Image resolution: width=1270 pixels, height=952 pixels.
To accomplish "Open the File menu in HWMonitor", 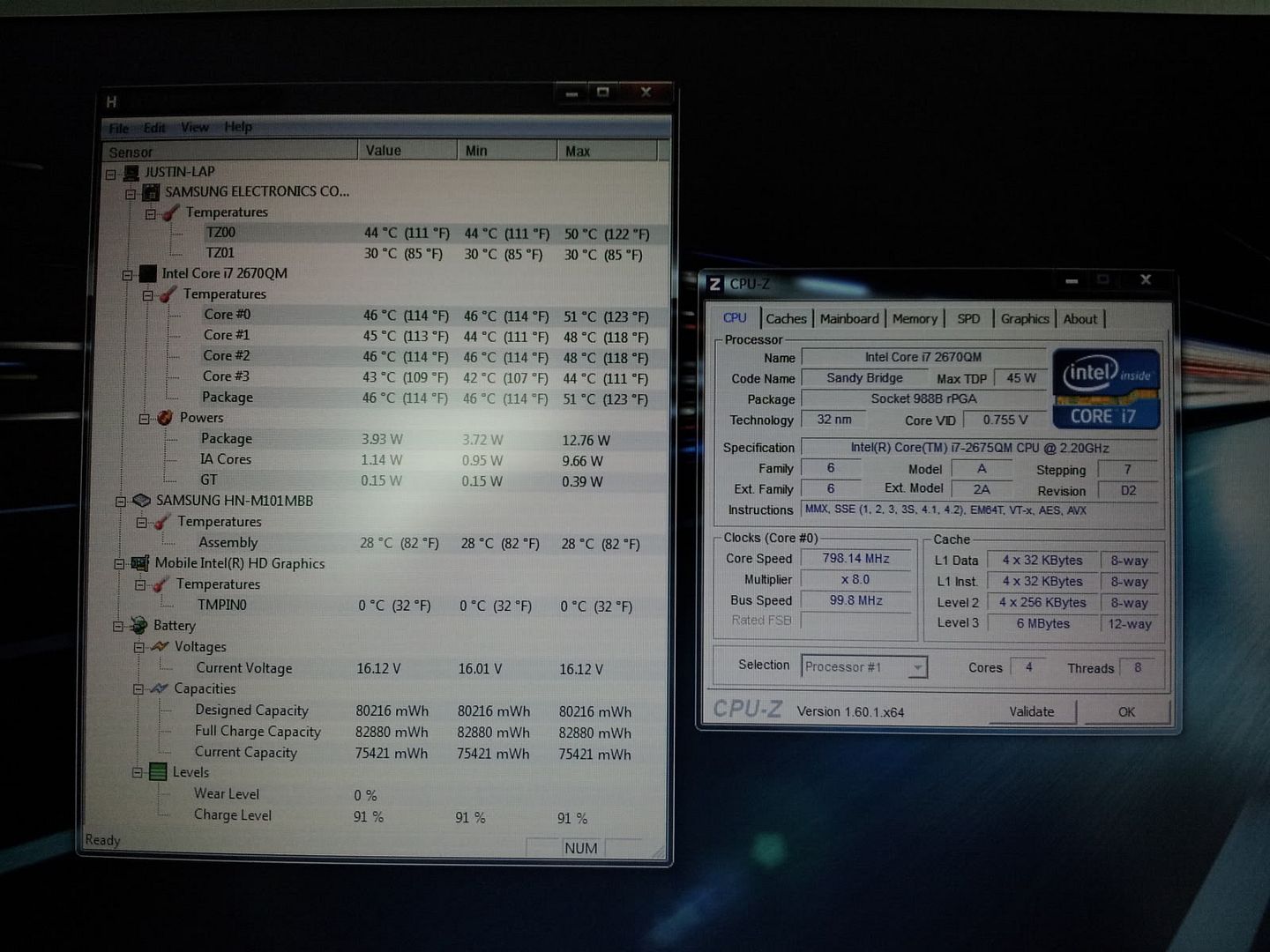I will pos(118,129).
